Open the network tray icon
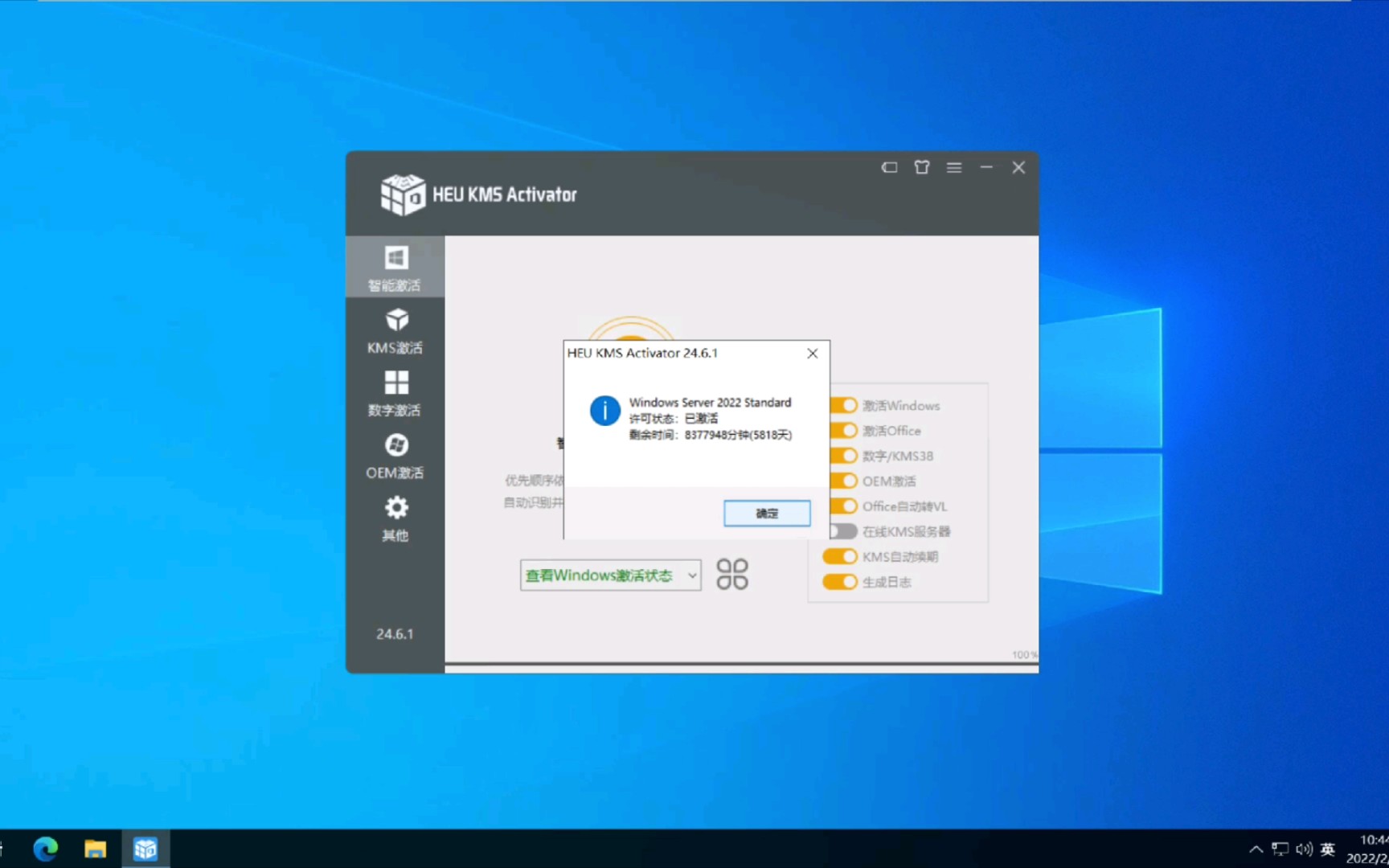1389x868 pixels. pyautogui.click(x=1280, y=849)
